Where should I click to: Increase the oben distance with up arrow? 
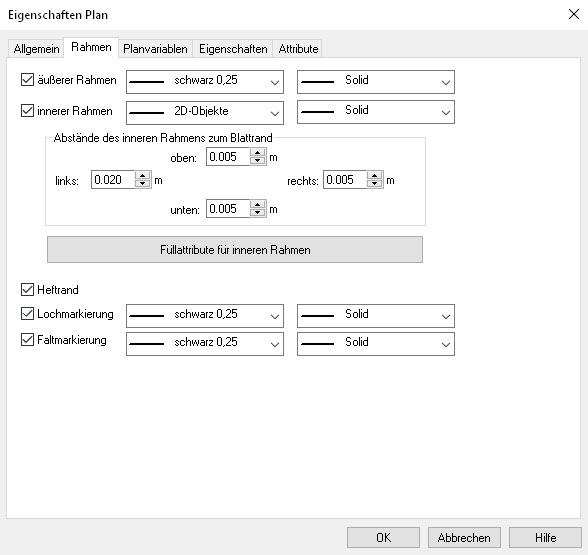click(257, 153)
